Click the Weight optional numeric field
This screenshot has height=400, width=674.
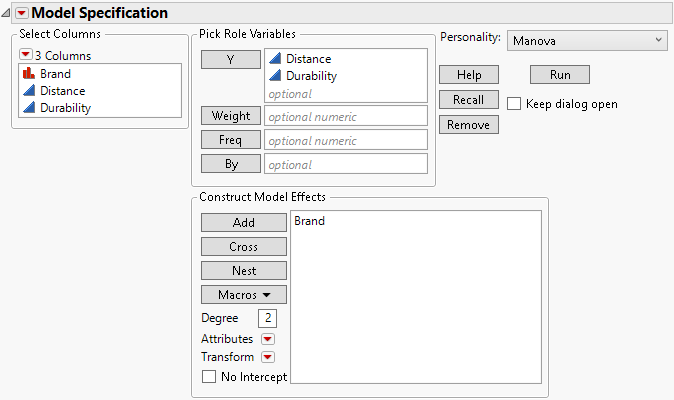click(346, 117)
